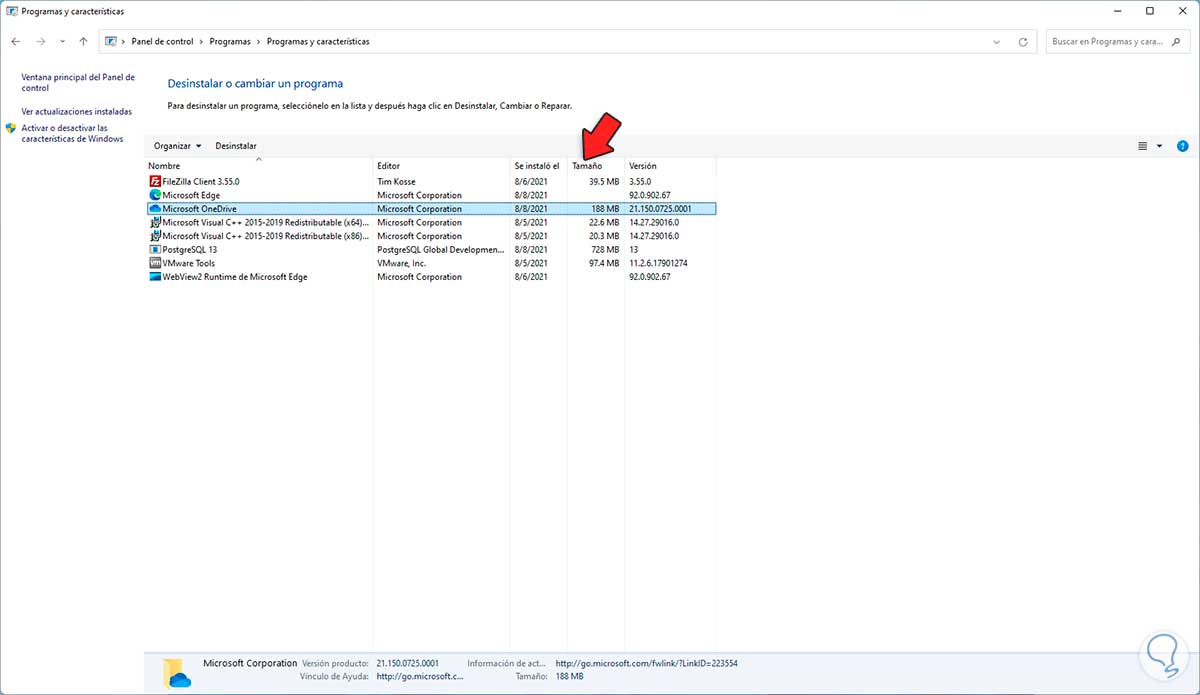The image size is (1200, 695).
Task: Go back with the back arrow
Action: pyautogui.click(x=15, y=42)
